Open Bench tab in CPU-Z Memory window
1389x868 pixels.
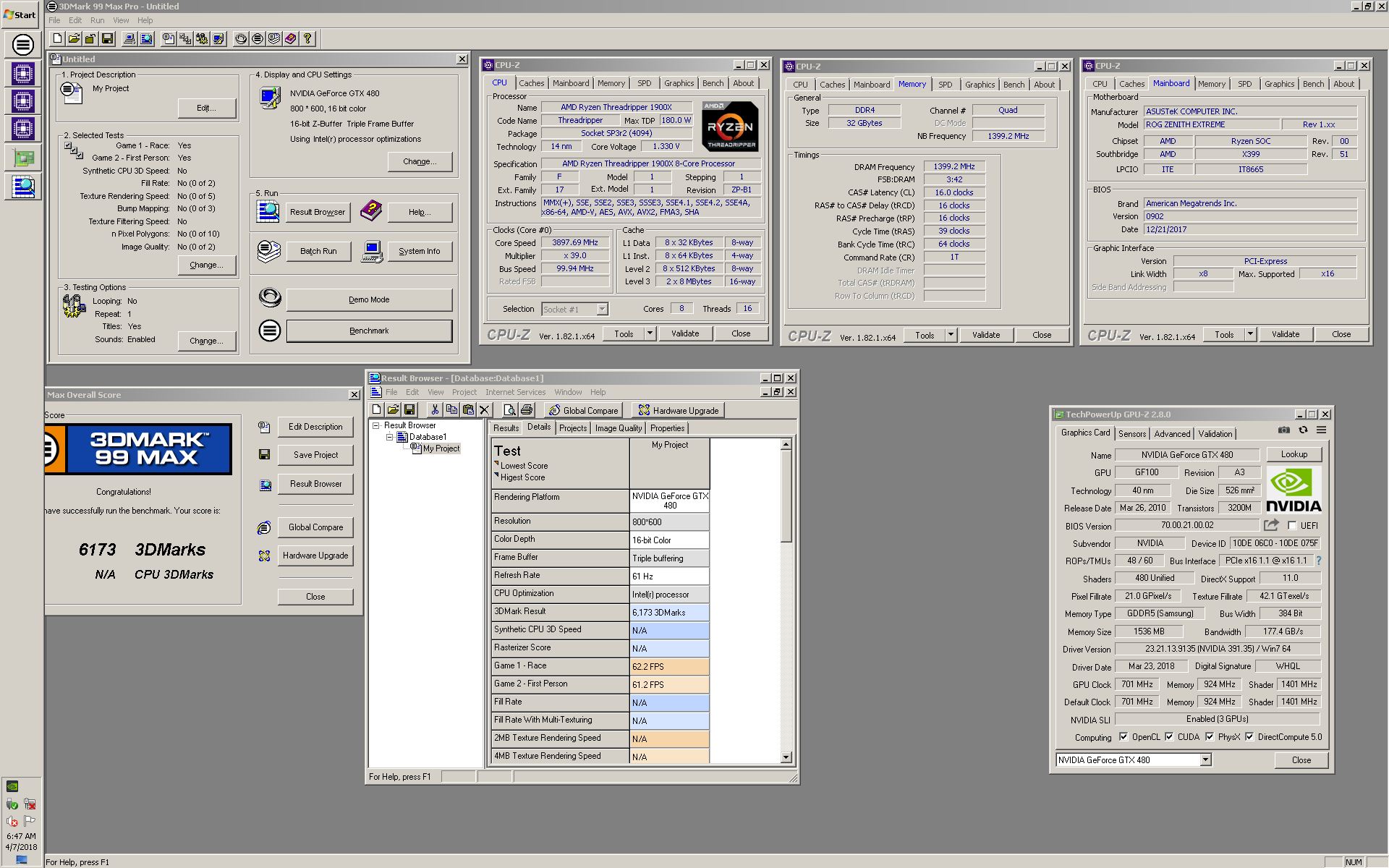click(1014, 85)
